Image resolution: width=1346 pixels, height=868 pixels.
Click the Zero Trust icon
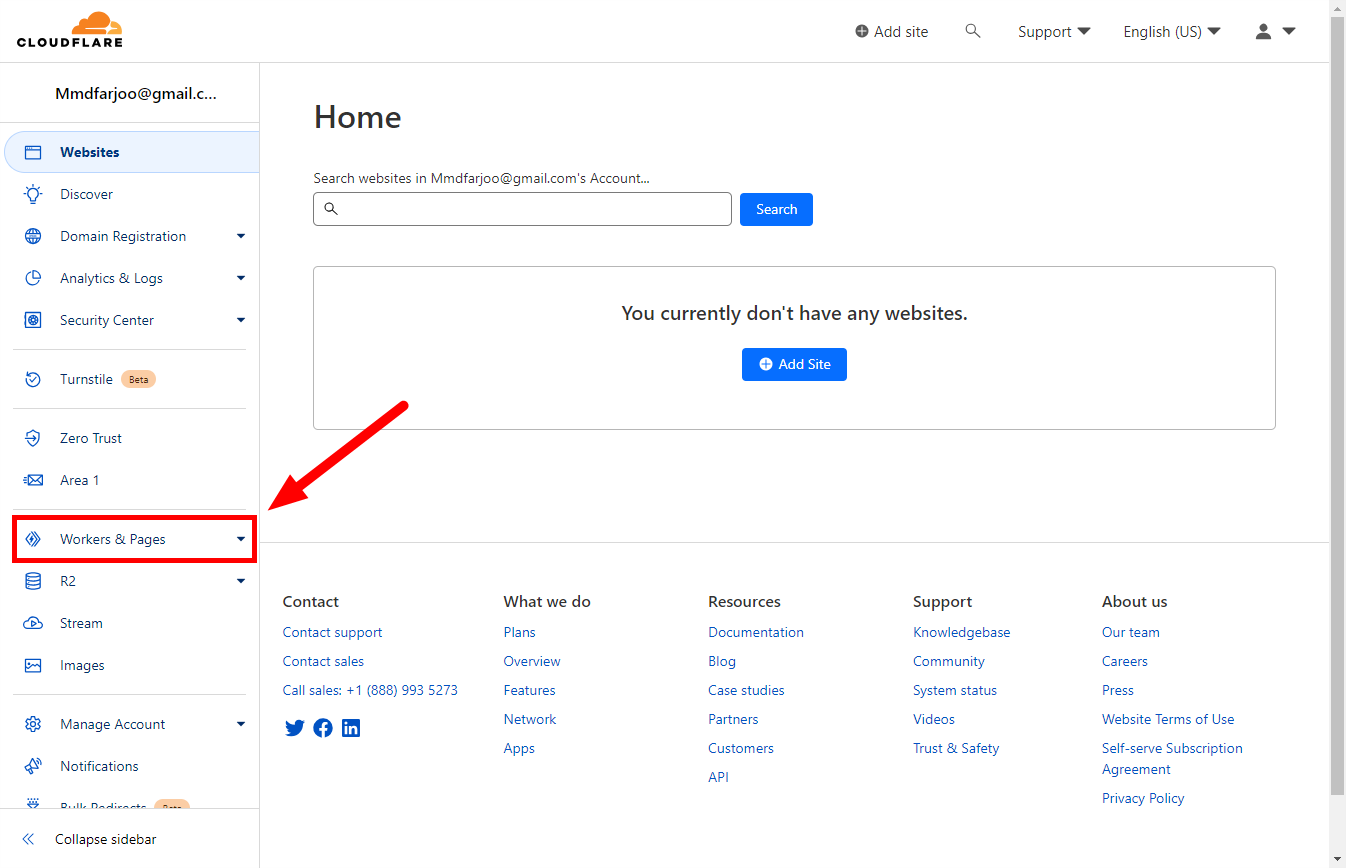pyautogui.click(x=33, y=438)
